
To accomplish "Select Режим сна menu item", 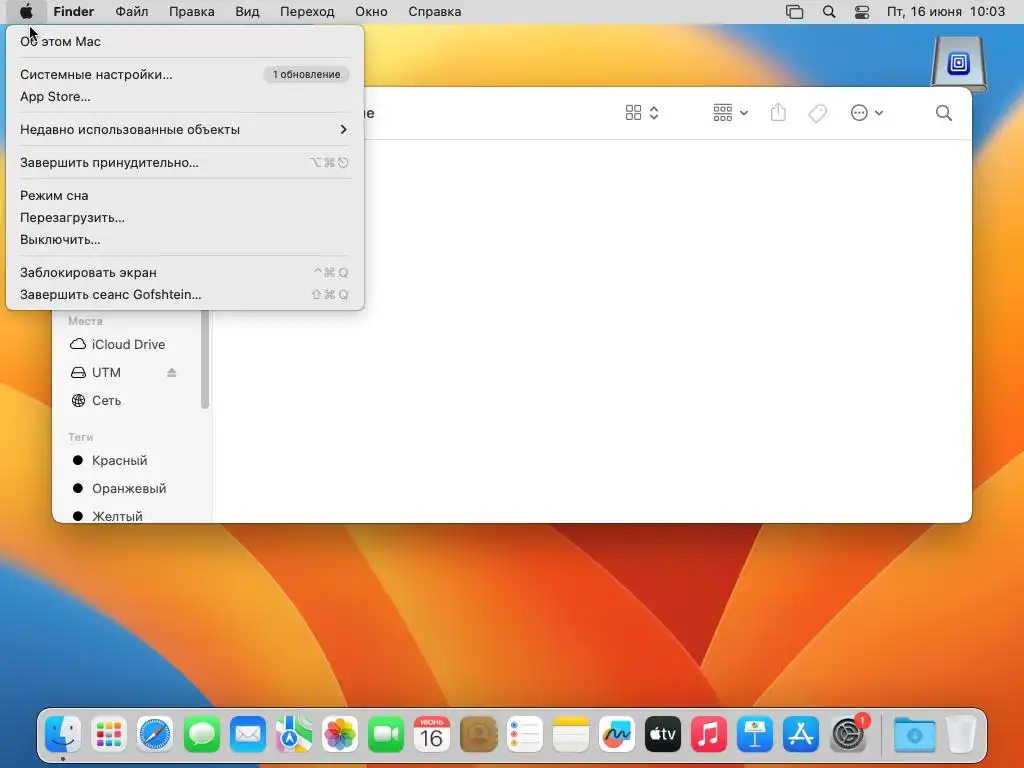I will pos(185,195).
